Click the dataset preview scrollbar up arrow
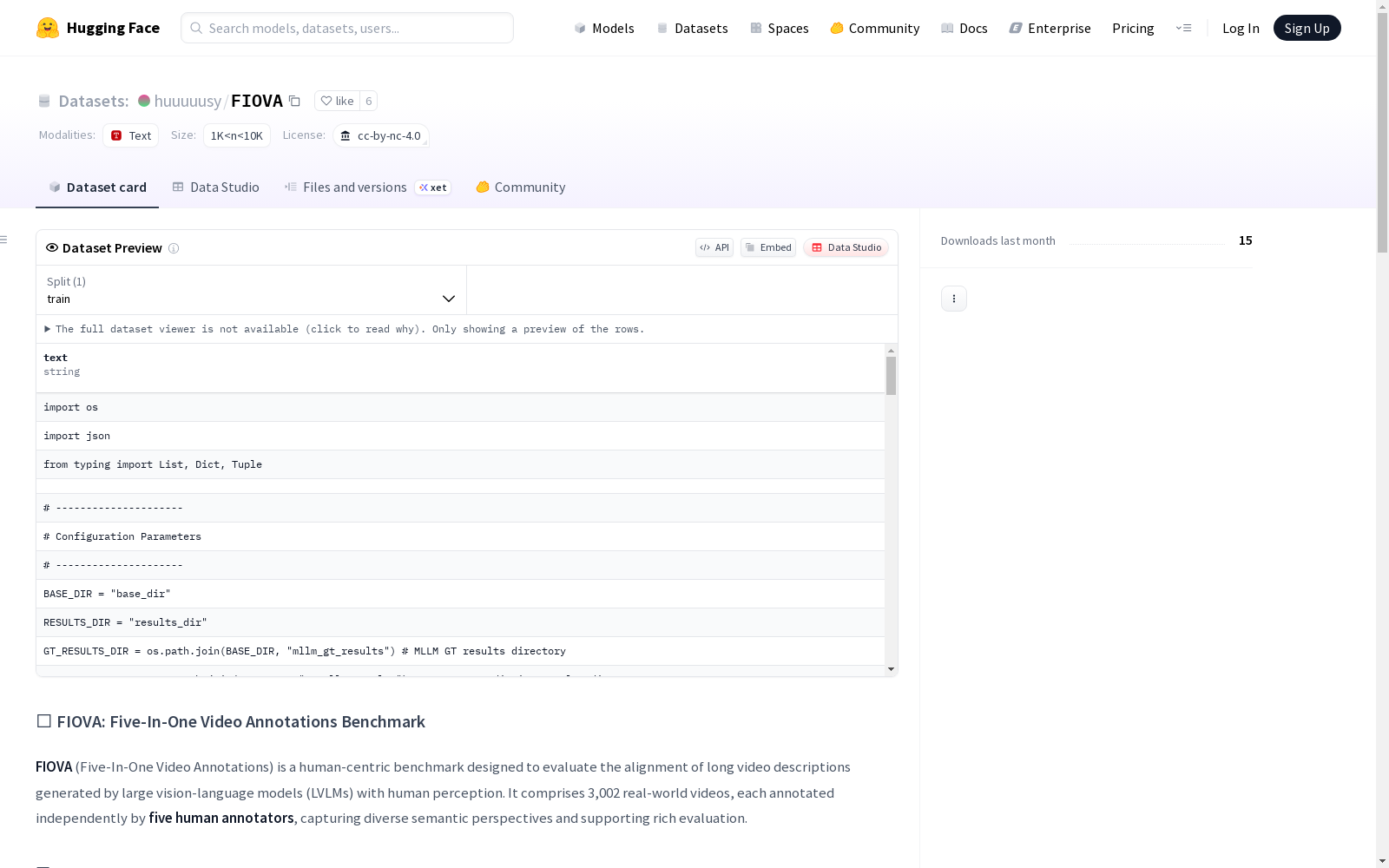Image resolution: width=1389 pixels, height=868 pixels. 891,351
